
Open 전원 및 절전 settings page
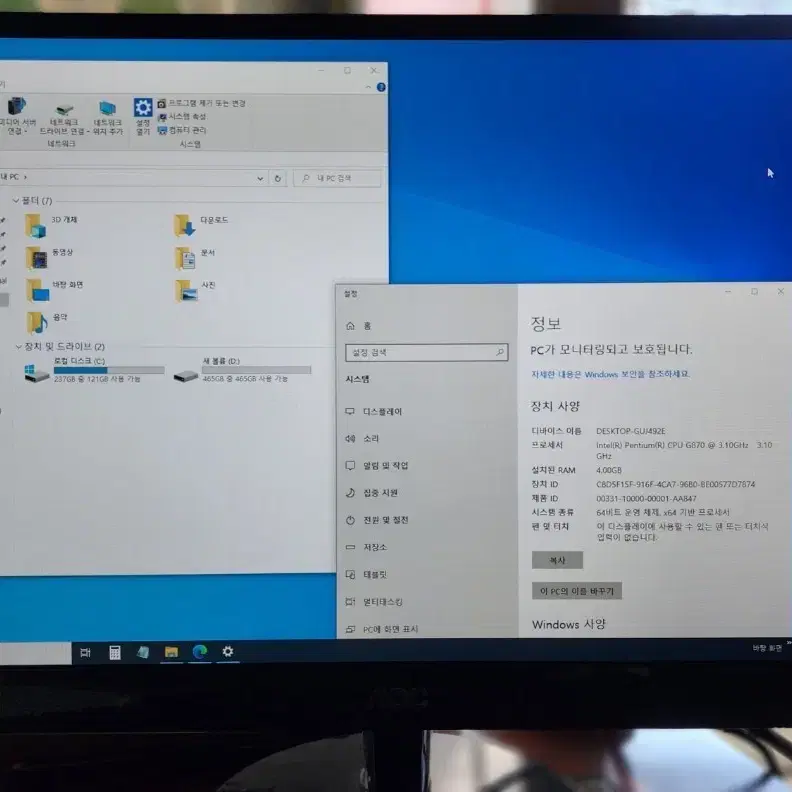tap(377, 520)
